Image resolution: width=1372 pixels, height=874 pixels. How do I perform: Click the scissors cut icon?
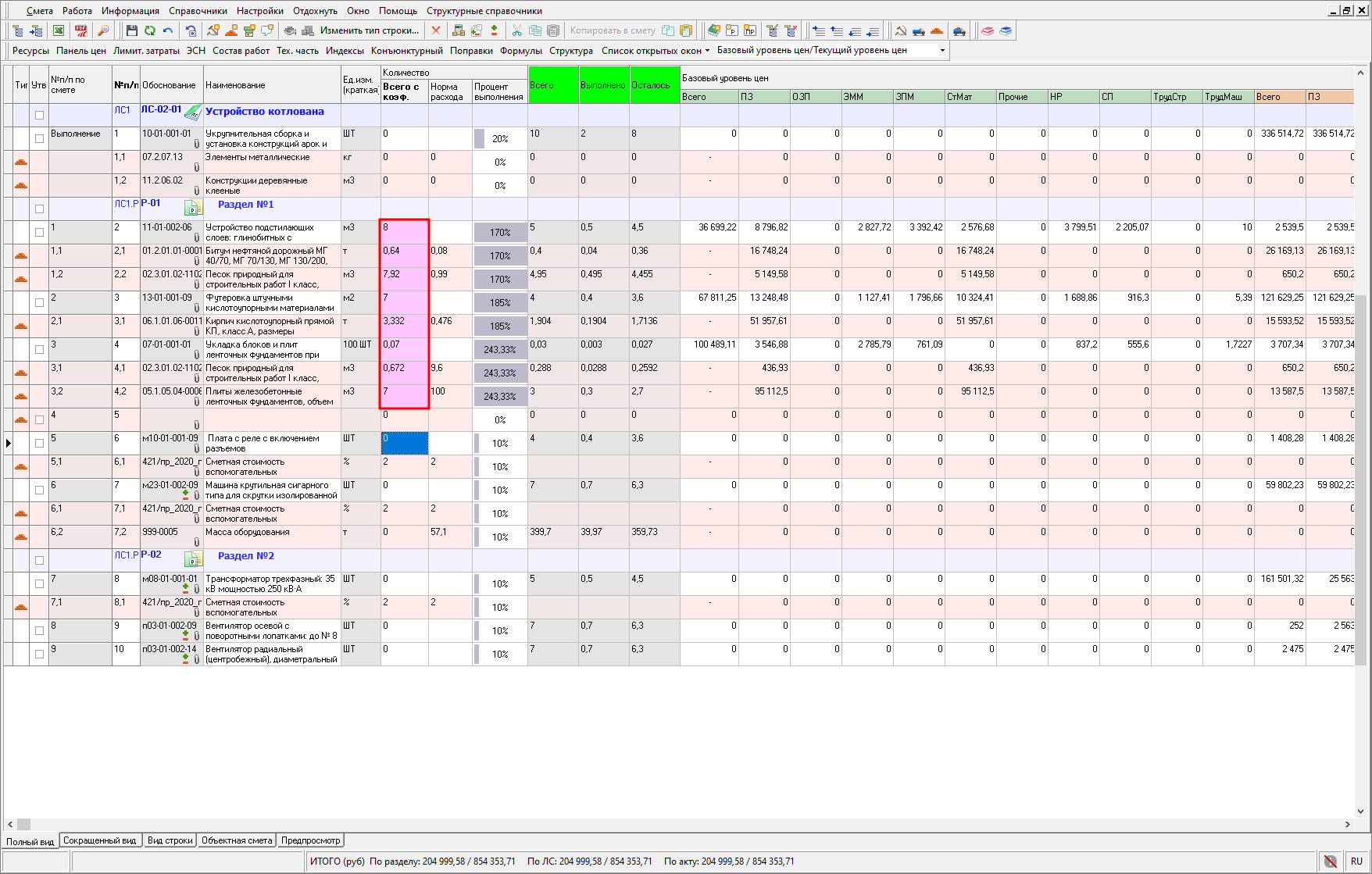(516, 30)
